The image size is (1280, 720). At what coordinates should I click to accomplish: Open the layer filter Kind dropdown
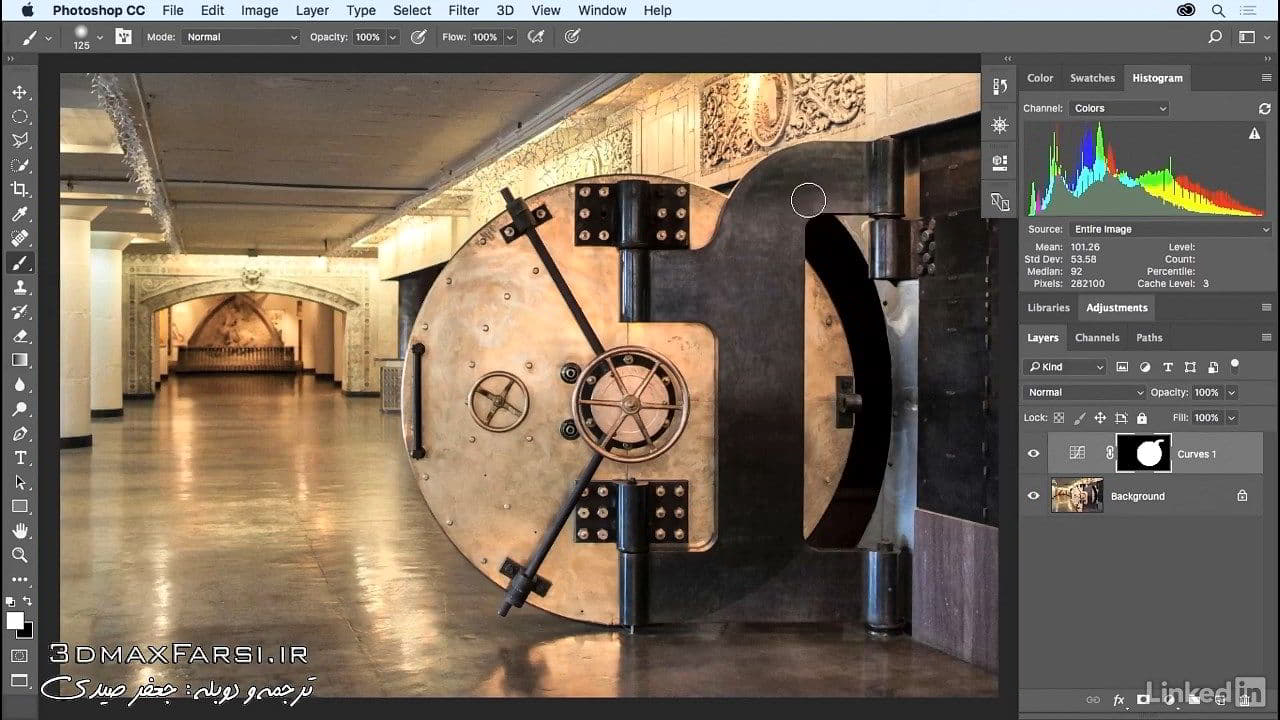[1064, 367]
